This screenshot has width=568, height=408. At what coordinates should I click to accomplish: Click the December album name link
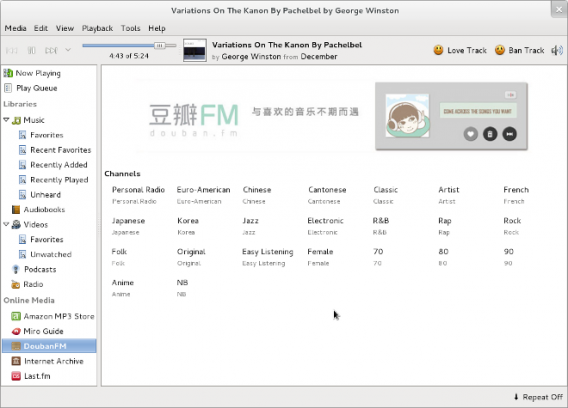(319, 57)
